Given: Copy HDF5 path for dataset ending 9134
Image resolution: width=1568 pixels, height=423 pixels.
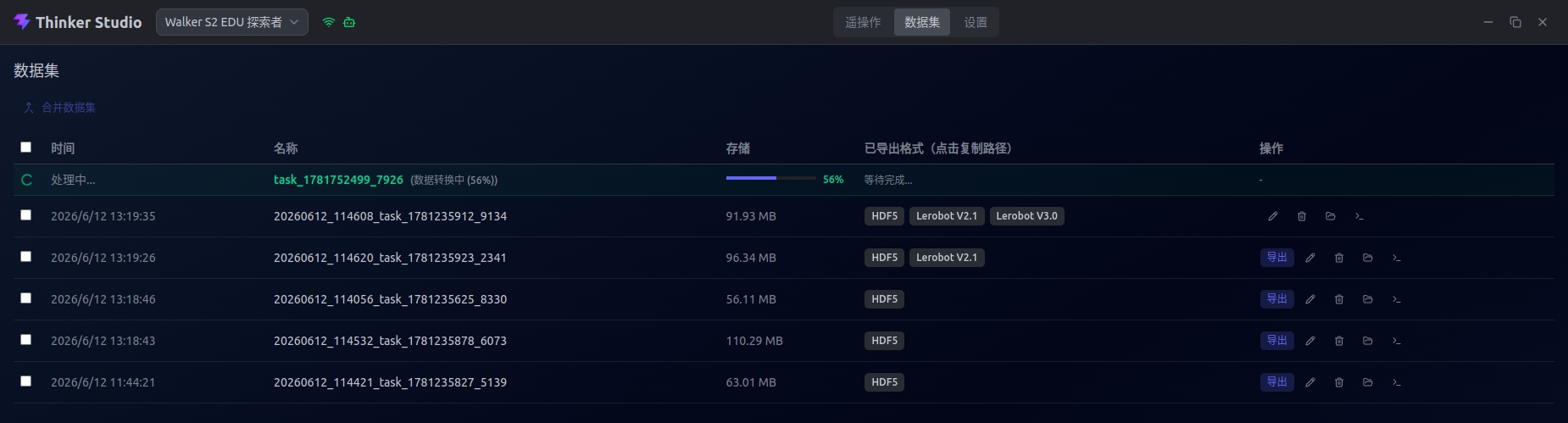Looking at the screenshot, I should pyautogui.click(x=884, y=216).
